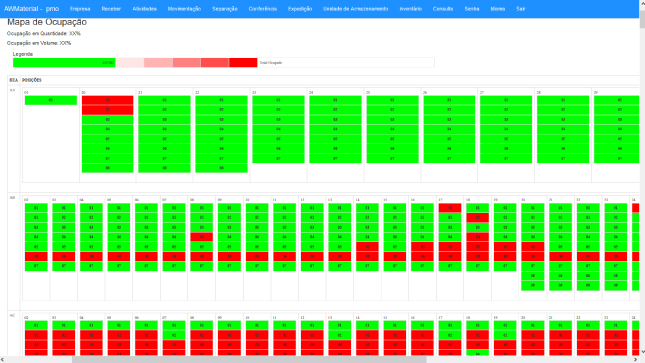The width and height of the screenshot is (645, 363).
Task: Open the Empresa menu
Action: 80,9
